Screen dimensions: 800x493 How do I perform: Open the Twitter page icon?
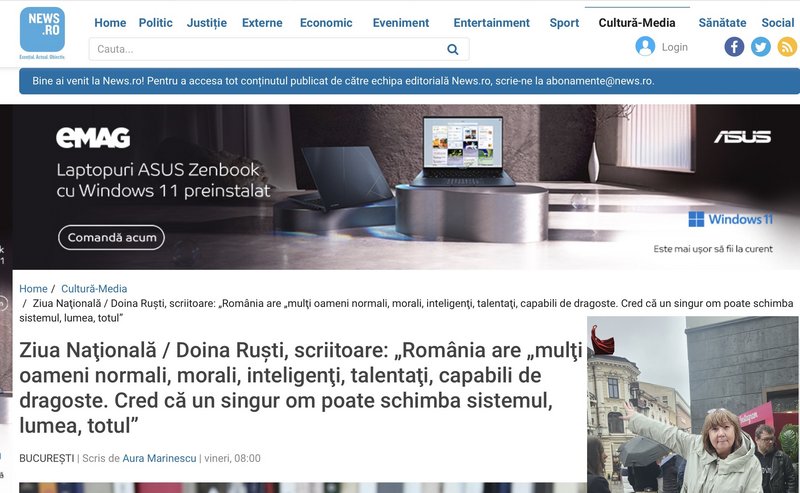point(760,47)
